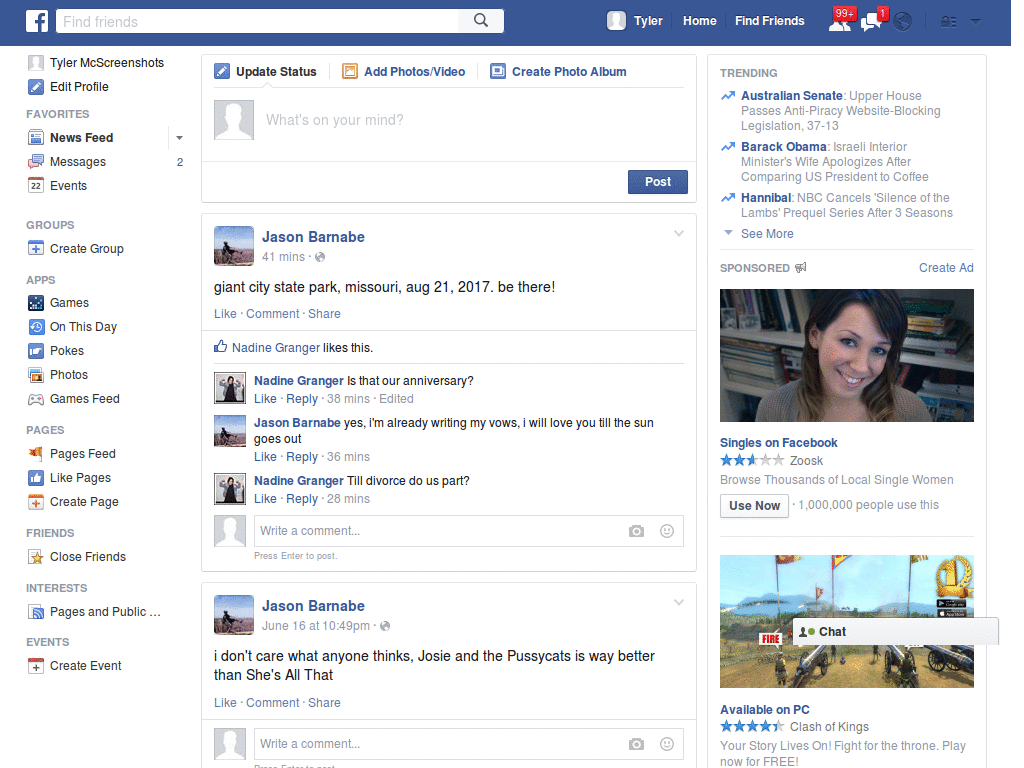
Task: Like the giant city state park post
Action: click(x=225, y=314)
